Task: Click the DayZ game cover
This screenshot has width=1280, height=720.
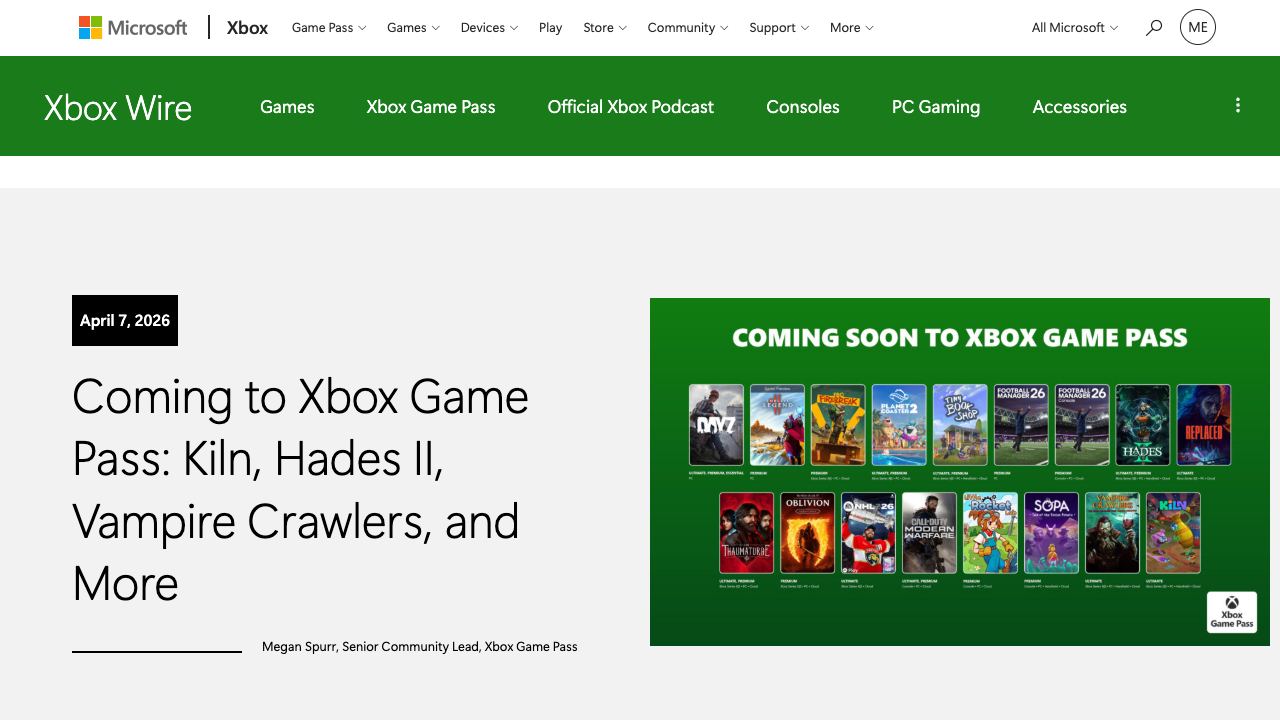Action: (x=716, y=425)
